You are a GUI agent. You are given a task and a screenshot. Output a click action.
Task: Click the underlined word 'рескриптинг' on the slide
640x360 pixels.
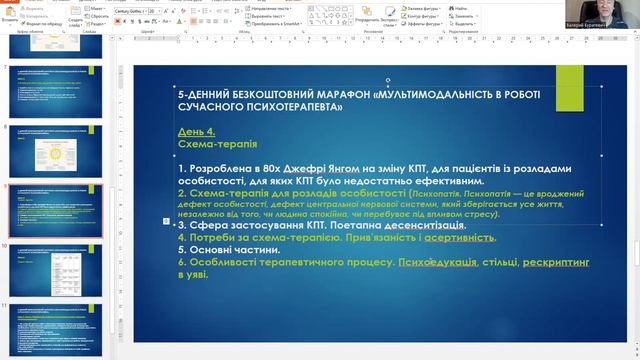[556, 262]
